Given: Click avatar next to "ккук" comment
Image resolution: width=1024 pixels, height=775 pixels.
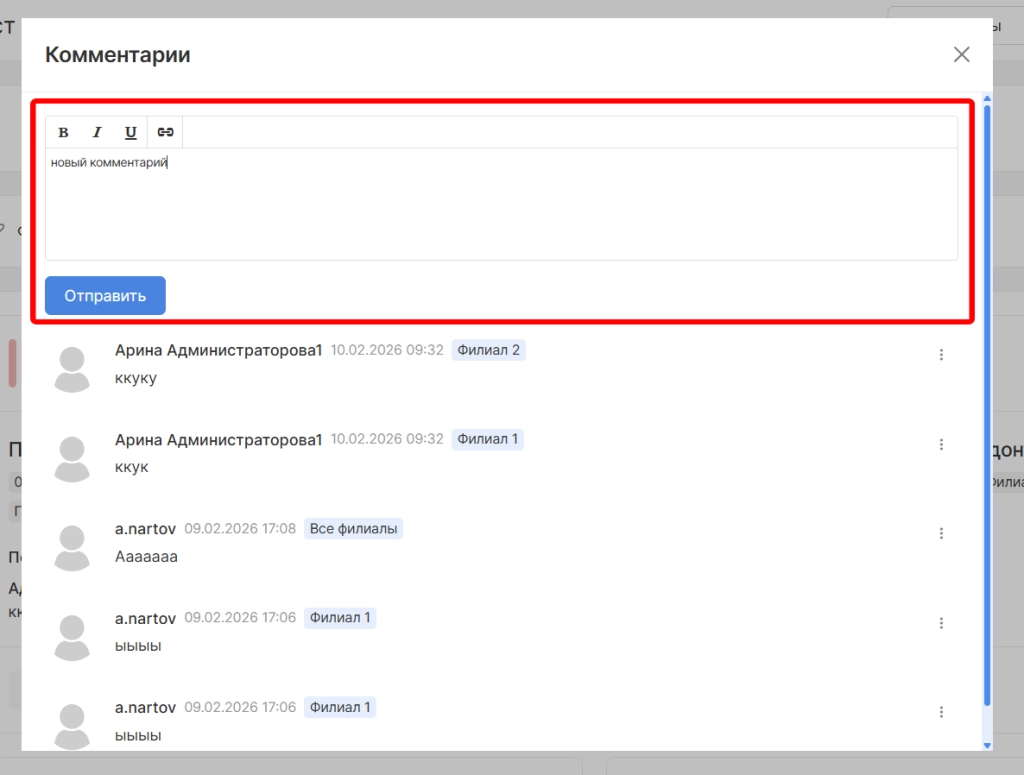Looking at the screenshot, I should pos(72,459).
